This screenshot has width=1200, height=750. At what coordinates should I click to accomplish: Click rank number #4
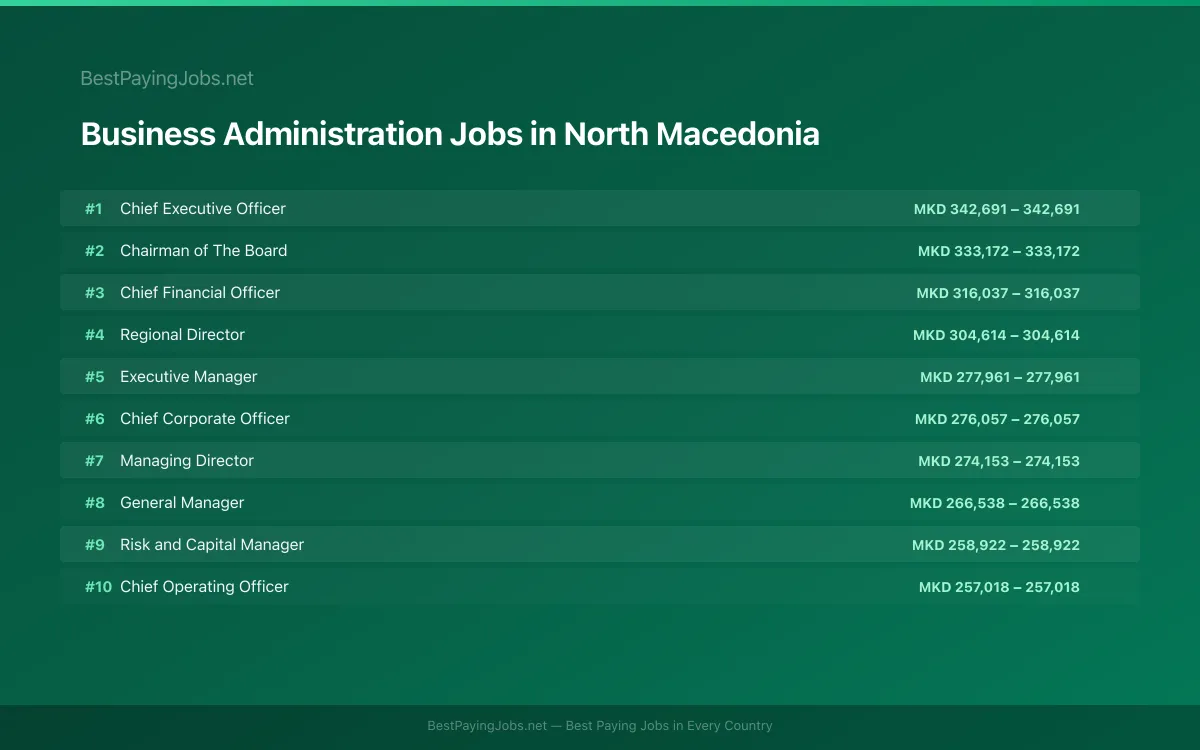[94, 335]
